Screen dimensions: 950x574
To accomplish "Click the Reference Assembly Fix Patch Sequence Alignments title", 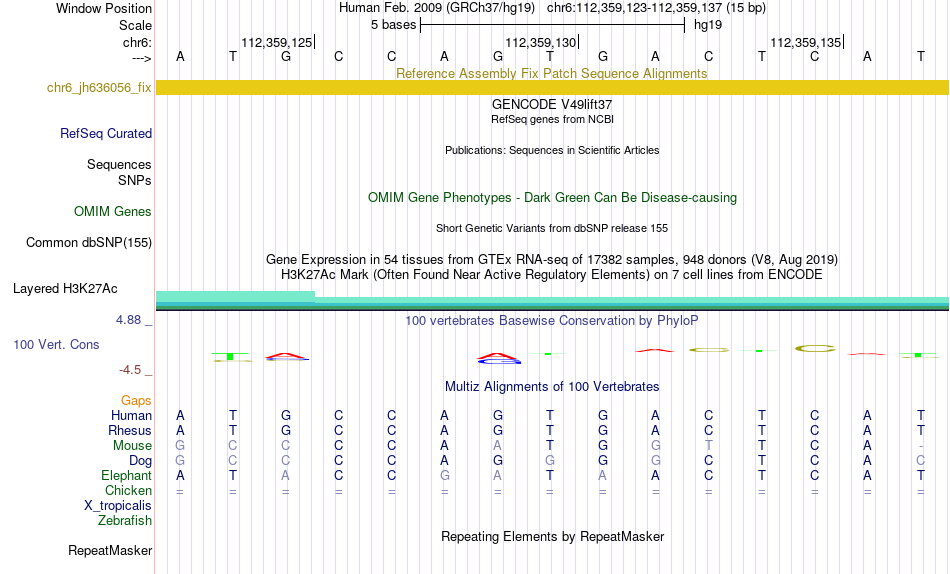I will click(551, 73).
